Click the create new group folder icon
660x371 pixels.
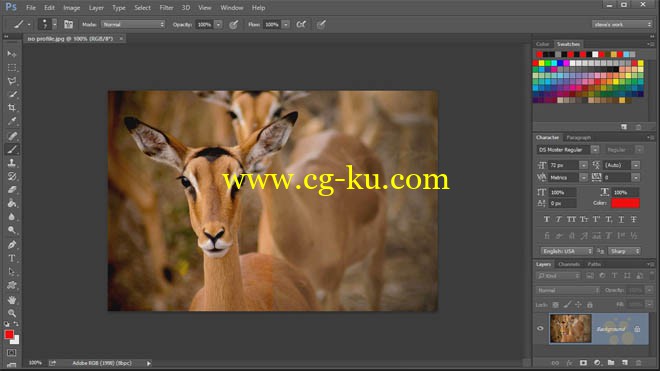[611, 363]
